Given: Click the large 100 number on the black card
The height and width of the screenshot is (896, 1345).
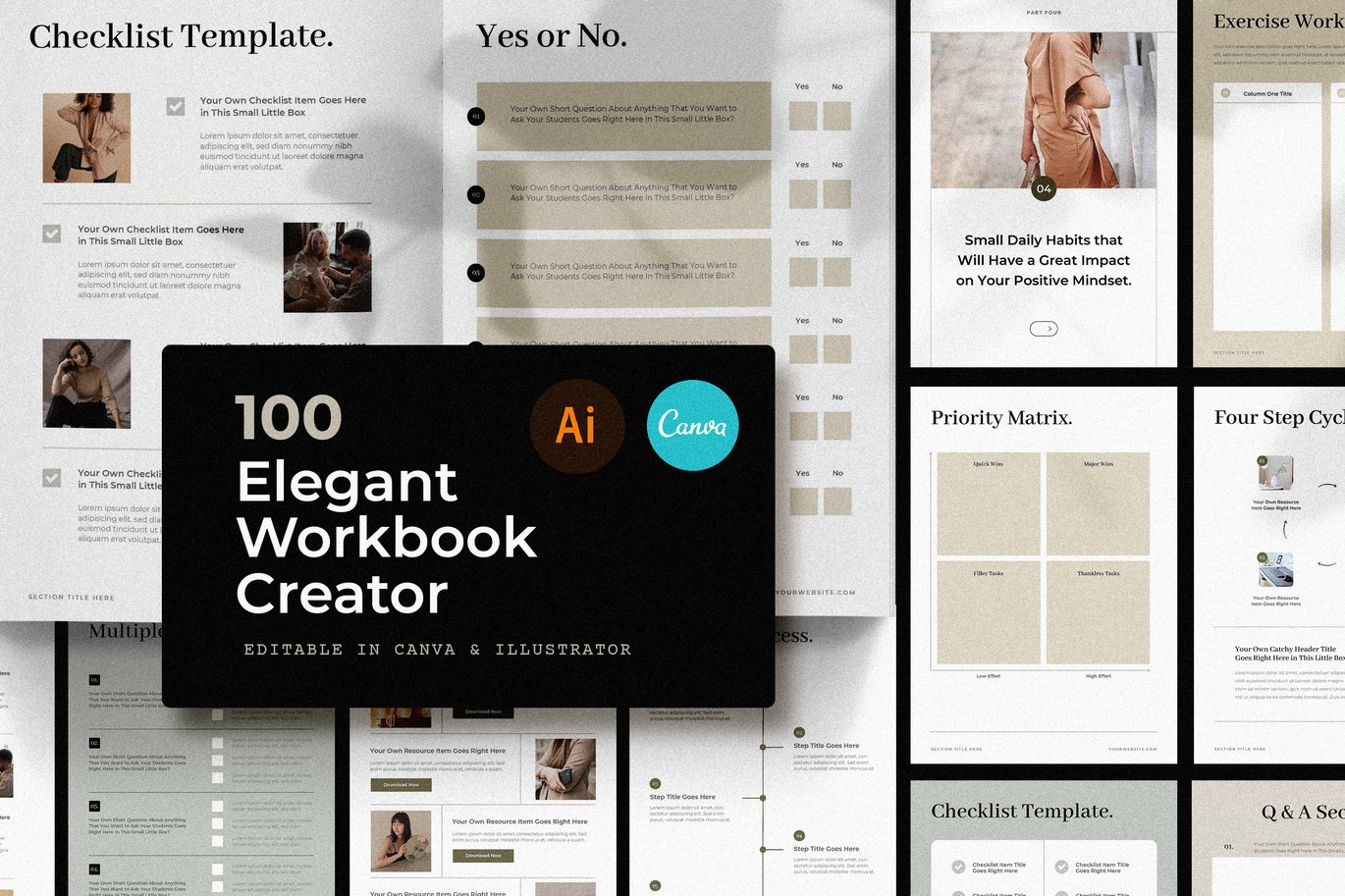Looking at the screenshot, I should 289,418.
